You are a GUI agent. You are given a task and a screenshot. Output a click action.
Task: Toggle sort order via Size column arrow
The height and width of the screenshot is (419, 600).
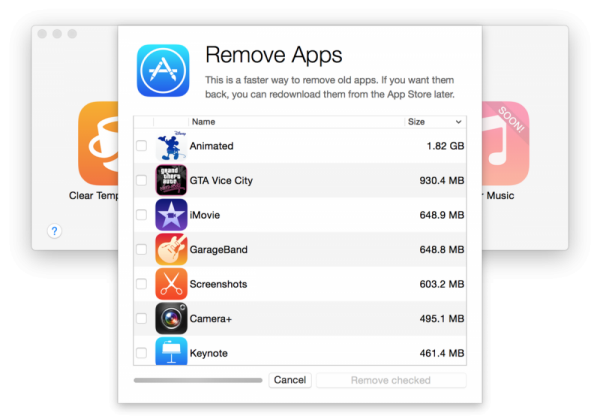pyautogui.click(x=458, y=122)
